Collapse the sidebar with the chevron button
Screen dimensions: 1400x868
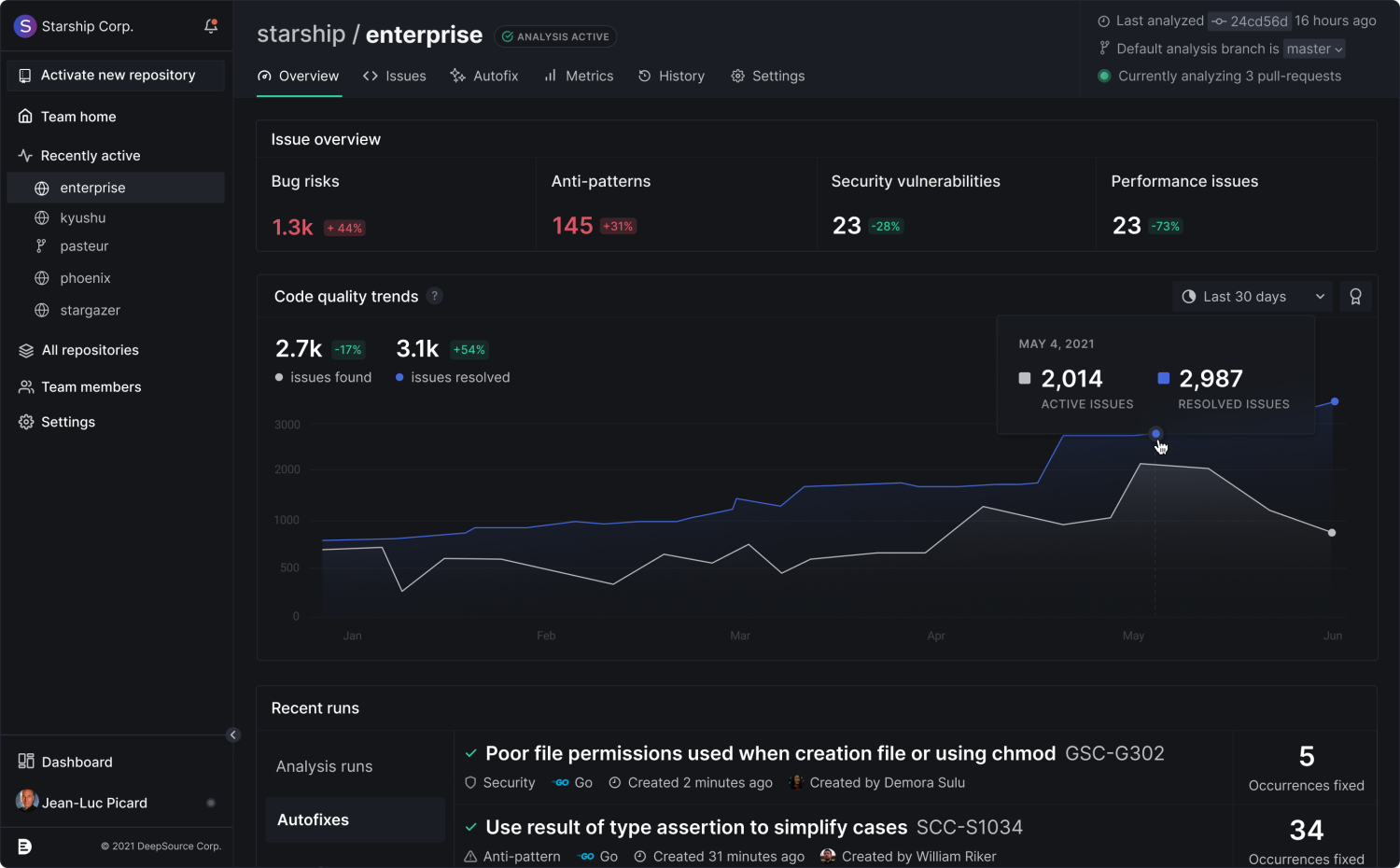[x=233, y=735]
